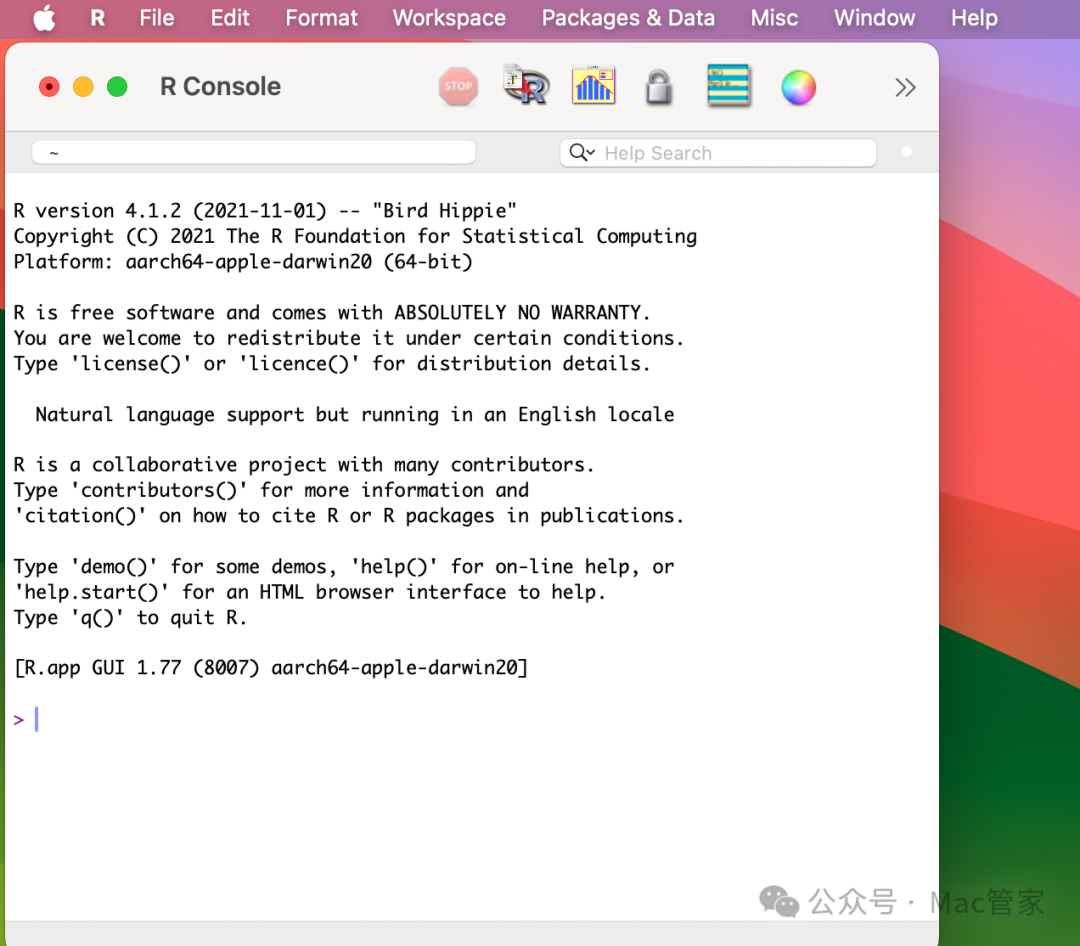Open the source script R icon
Image resolution: width=1080 pixels, height=946 pixels.
[x=526, y=85]
